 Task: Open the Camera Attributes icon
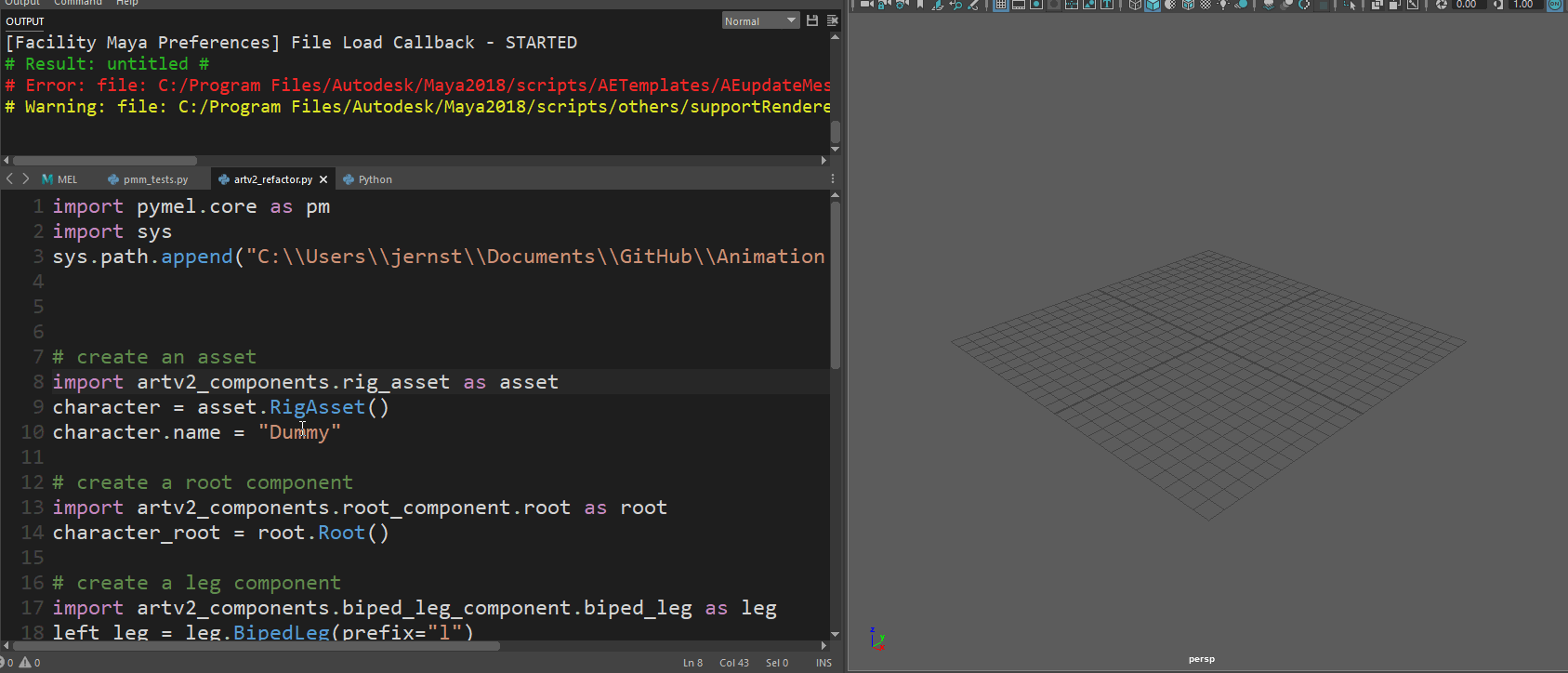(x=902, y=5)
